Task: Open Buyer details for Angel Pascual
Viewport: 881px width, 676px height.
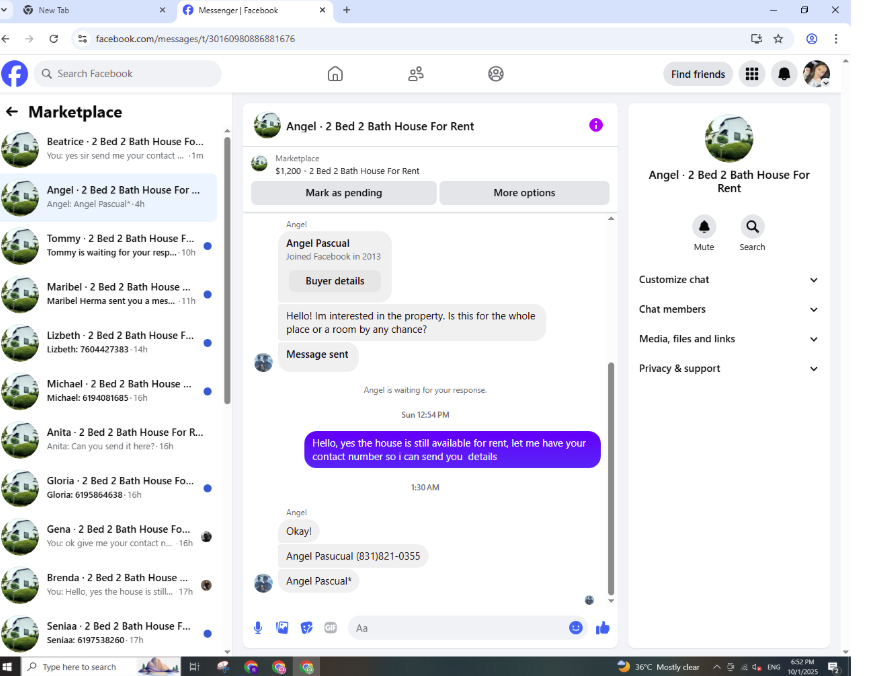Action: (x=335, y=281)
